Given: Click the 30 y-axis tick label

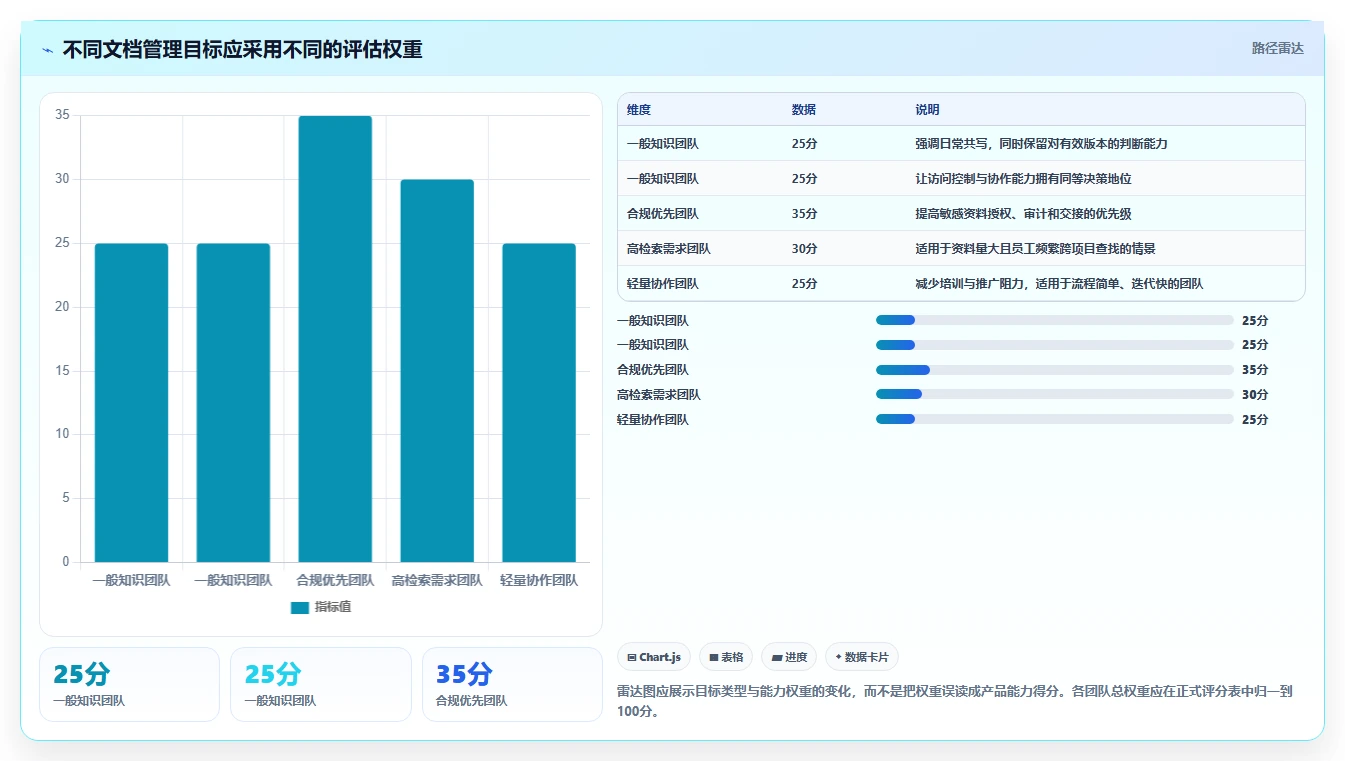Looking at the screenshot, I should pos(62,179).
